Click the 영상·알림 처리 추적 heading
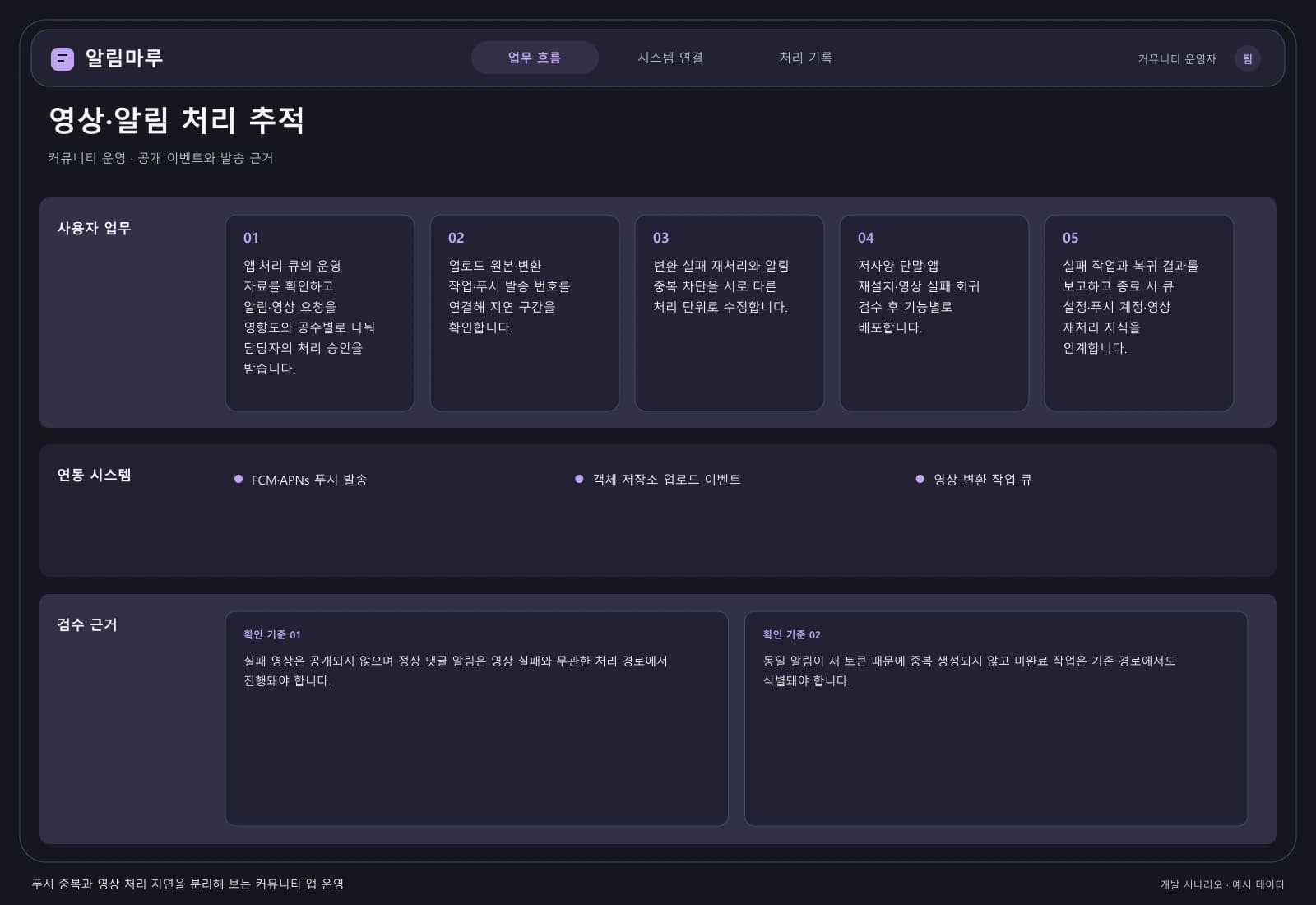Image resolution: width=1316 pixels, height=905 pixels. (177, 120)
